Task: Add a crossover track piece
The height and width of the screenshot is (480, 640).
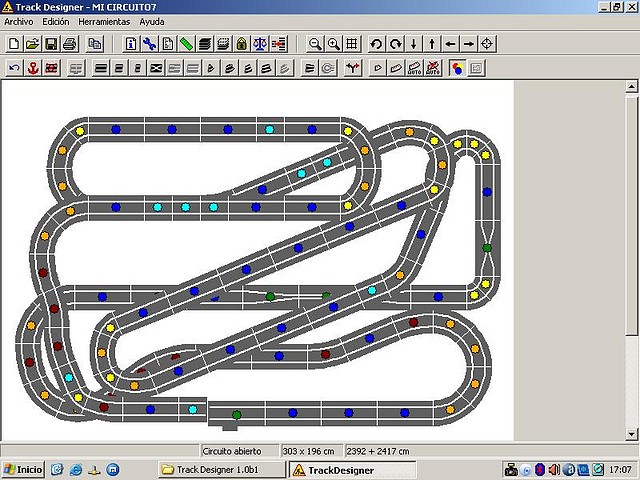Action: click(156, 68)
